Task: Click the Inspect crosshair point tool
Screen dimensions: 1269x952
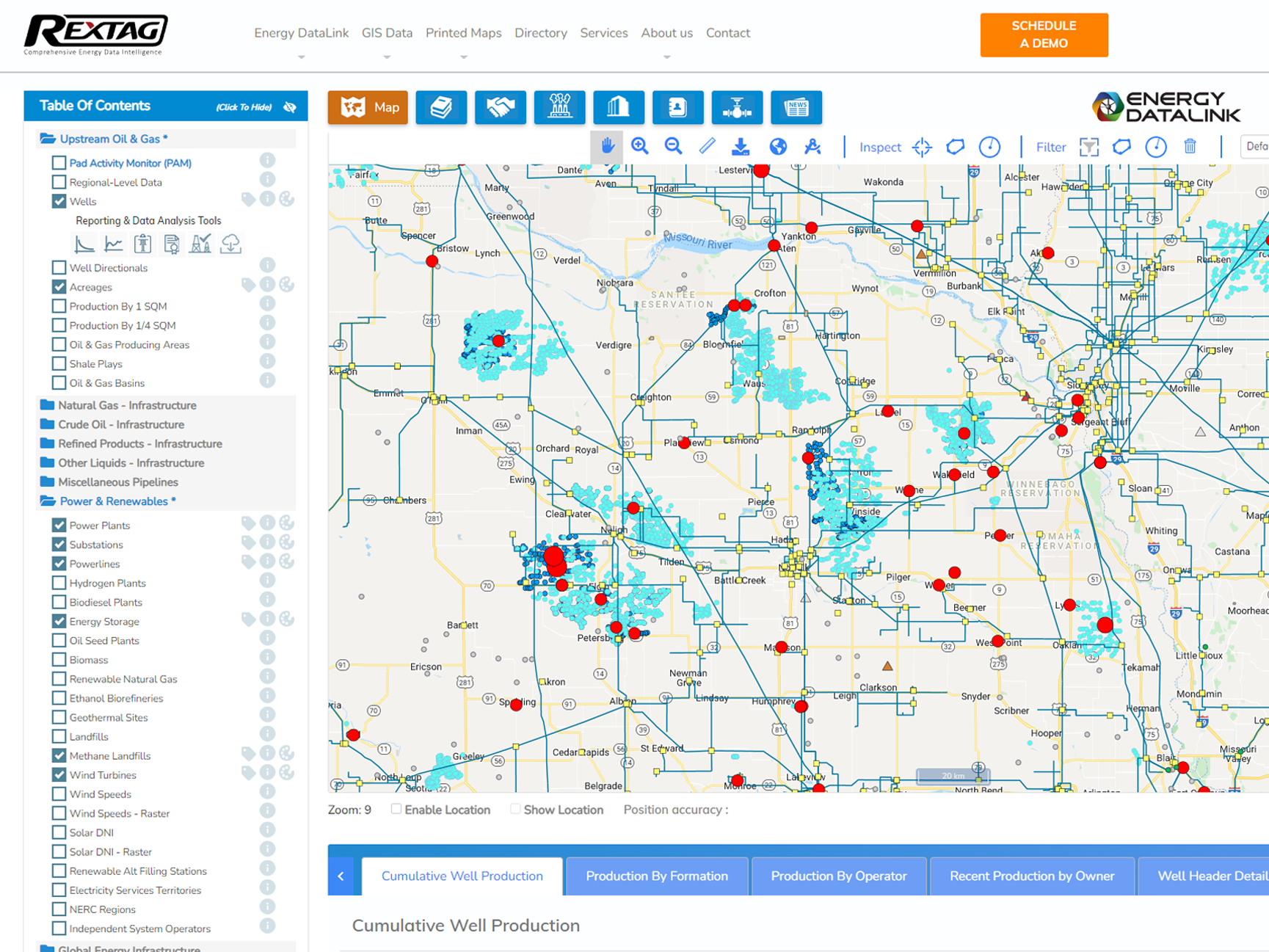Action: coord(922,147)
